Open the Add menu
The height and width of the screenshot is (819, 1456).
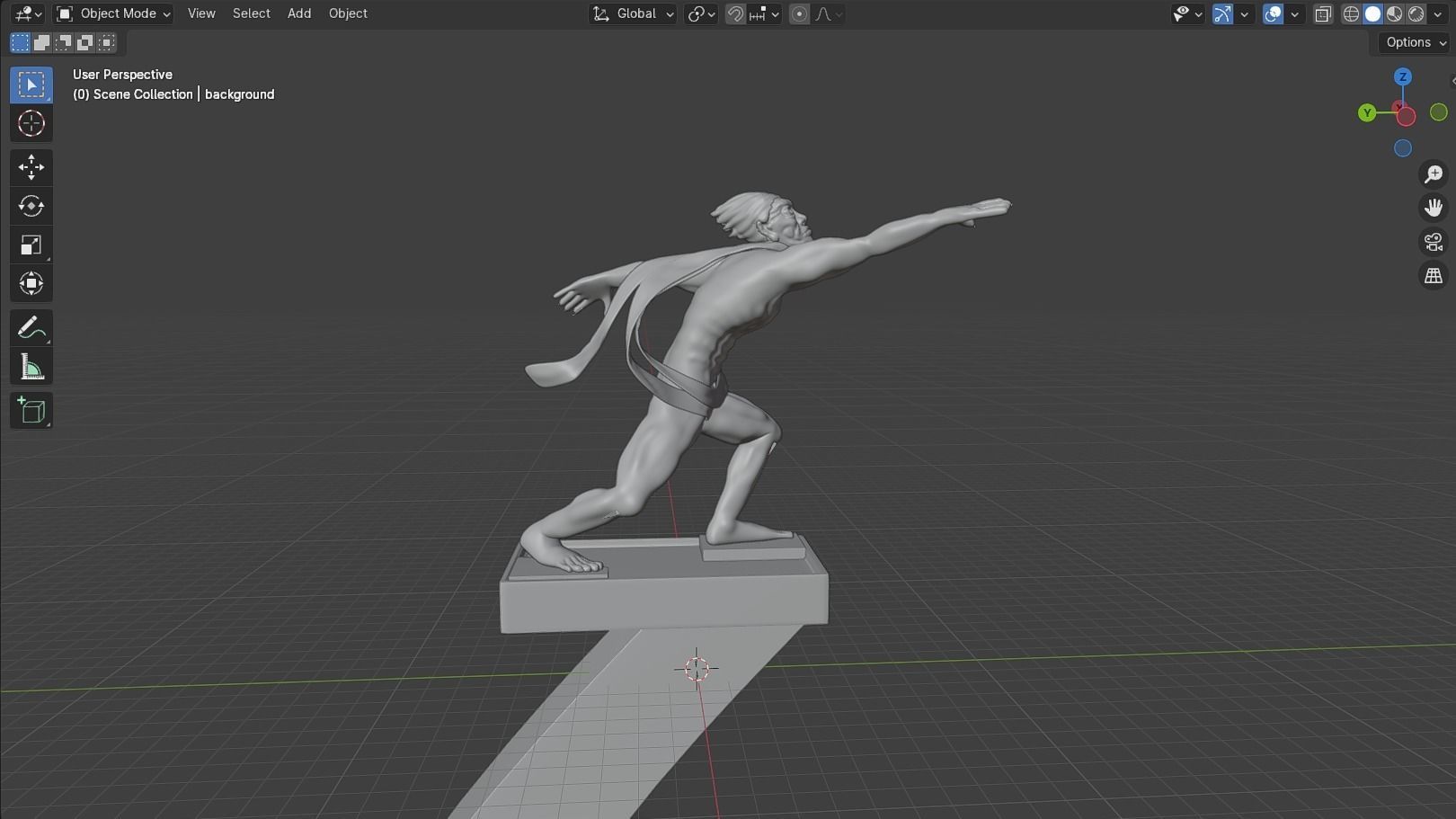coord(299,13)
